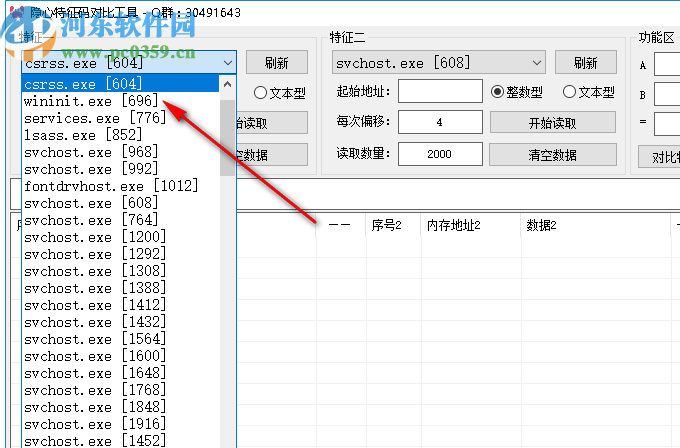Screen dimensions: 680x448
Task: Select svchost.exe [1308] entry
Action: coord(121,271)
